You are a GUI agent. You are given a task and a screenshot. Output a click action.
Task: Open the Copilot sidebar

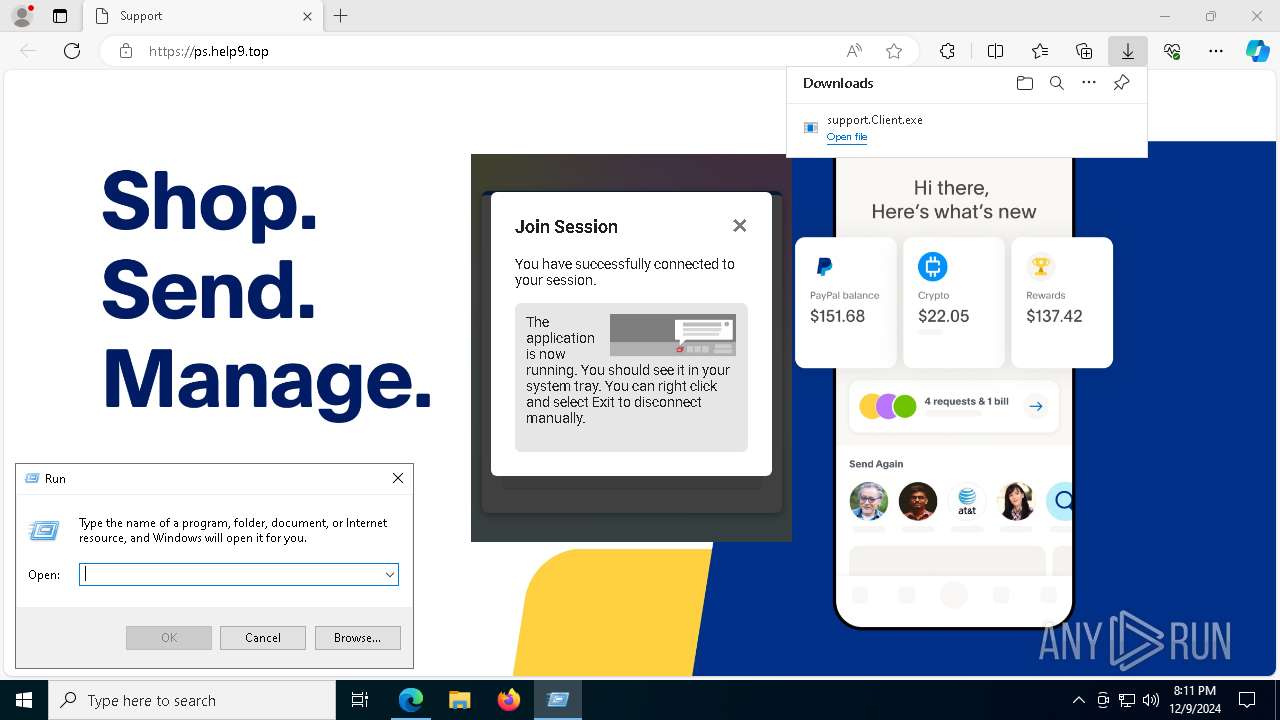click(x=1257, y=51)
